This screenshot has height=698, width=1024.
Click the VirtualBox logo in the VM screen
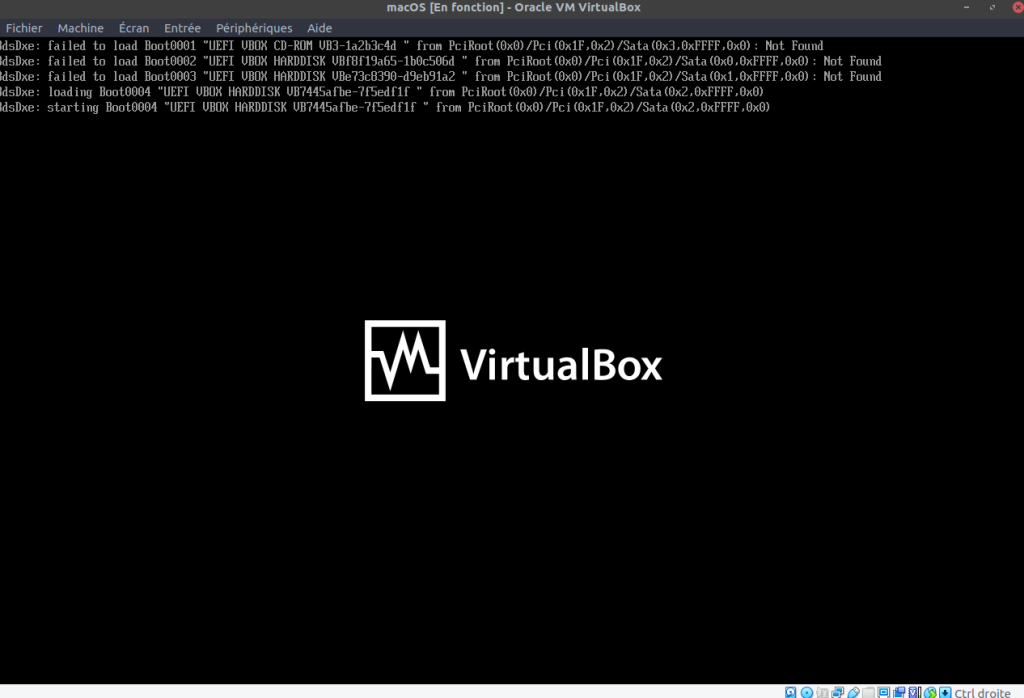512,361
